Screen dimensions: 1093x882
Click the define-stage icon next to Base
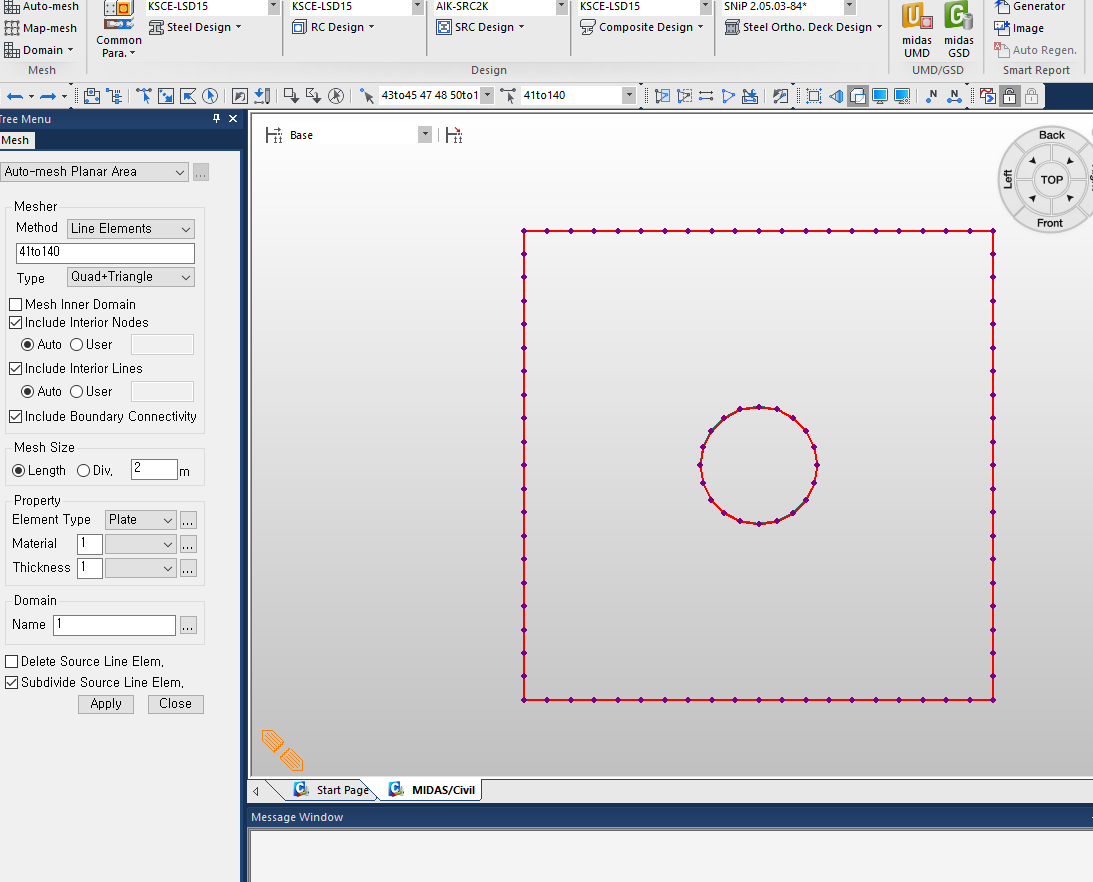[x=454, y=135]
